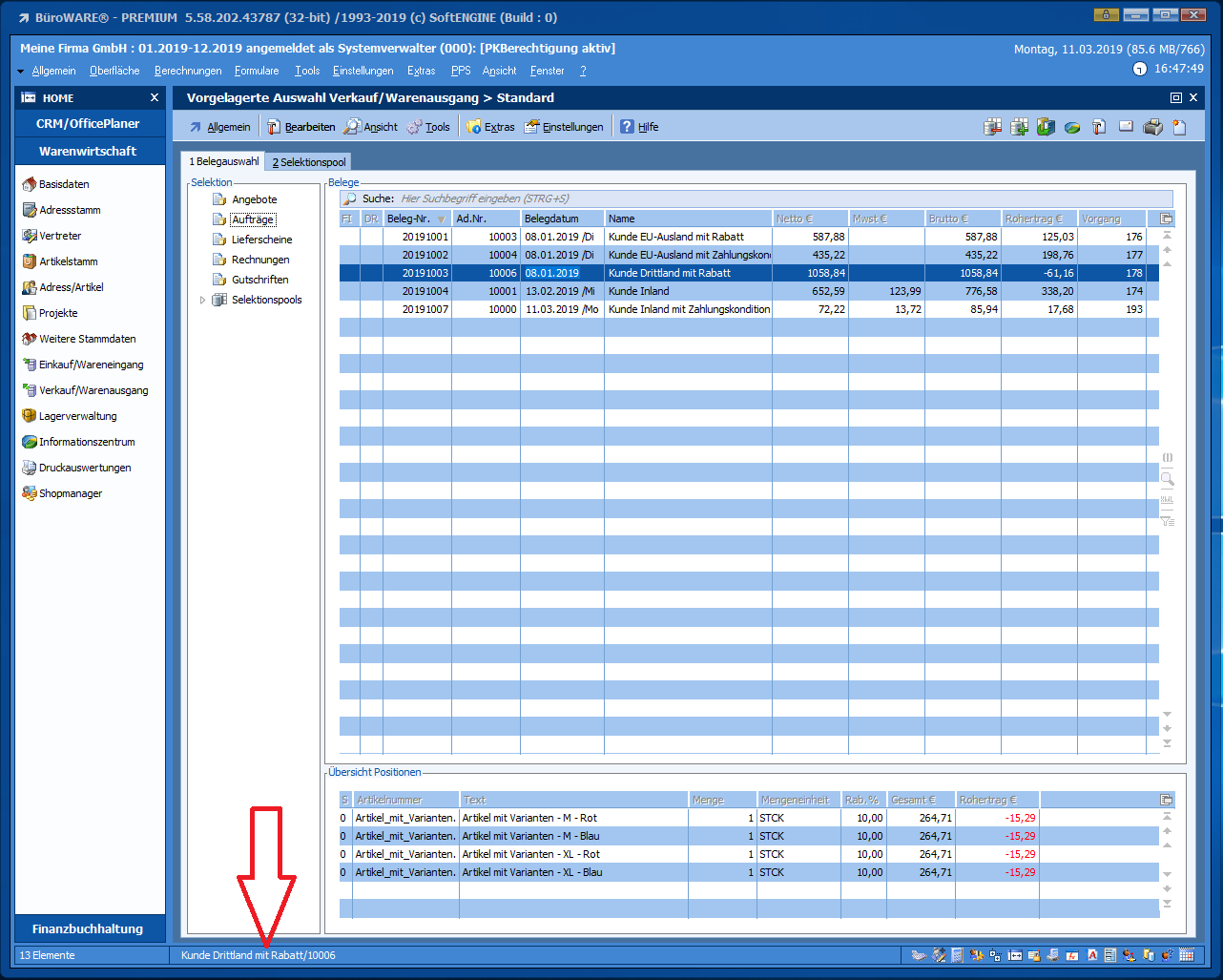Viewport: 1223px width, 980px height.
Task: Click the database with red minus icon
Action: click(x=993, y=127)
